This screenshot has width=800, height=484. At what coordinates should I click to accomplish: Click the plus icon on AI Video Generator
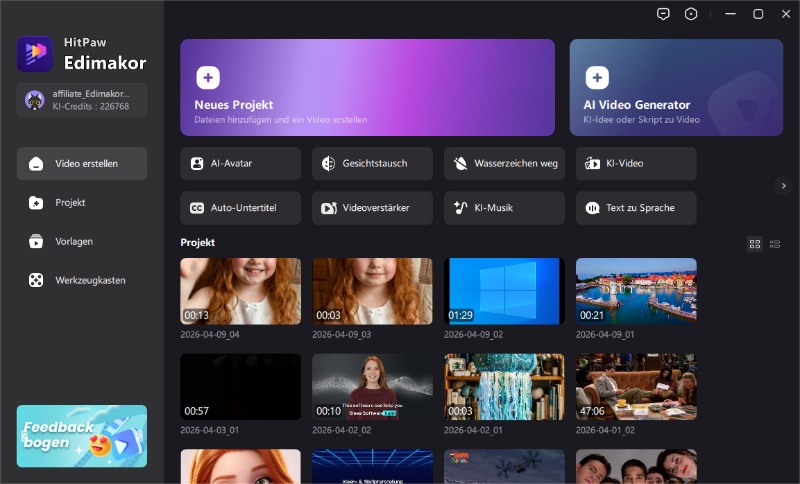point(596,77)
